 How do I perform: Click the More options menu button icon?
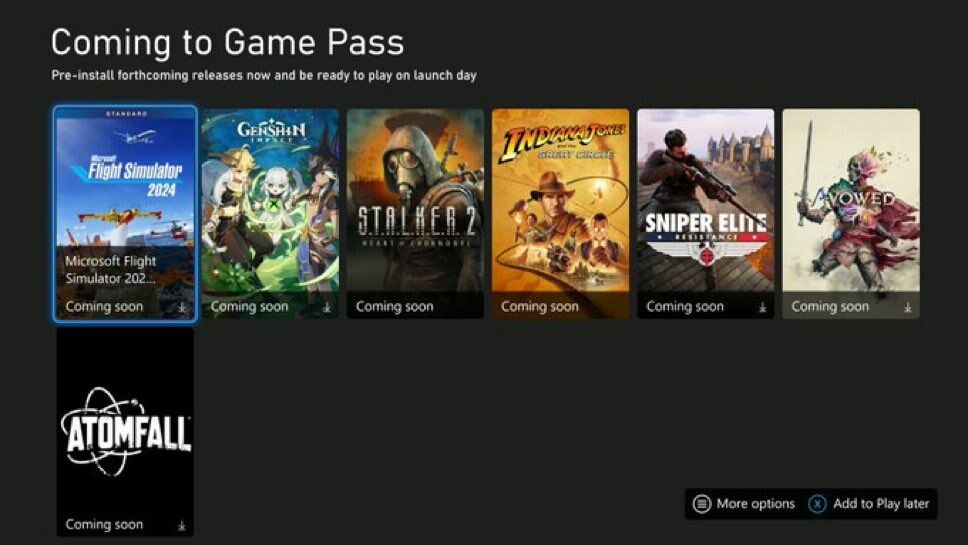pyautogui.click(x=702, y=504)
